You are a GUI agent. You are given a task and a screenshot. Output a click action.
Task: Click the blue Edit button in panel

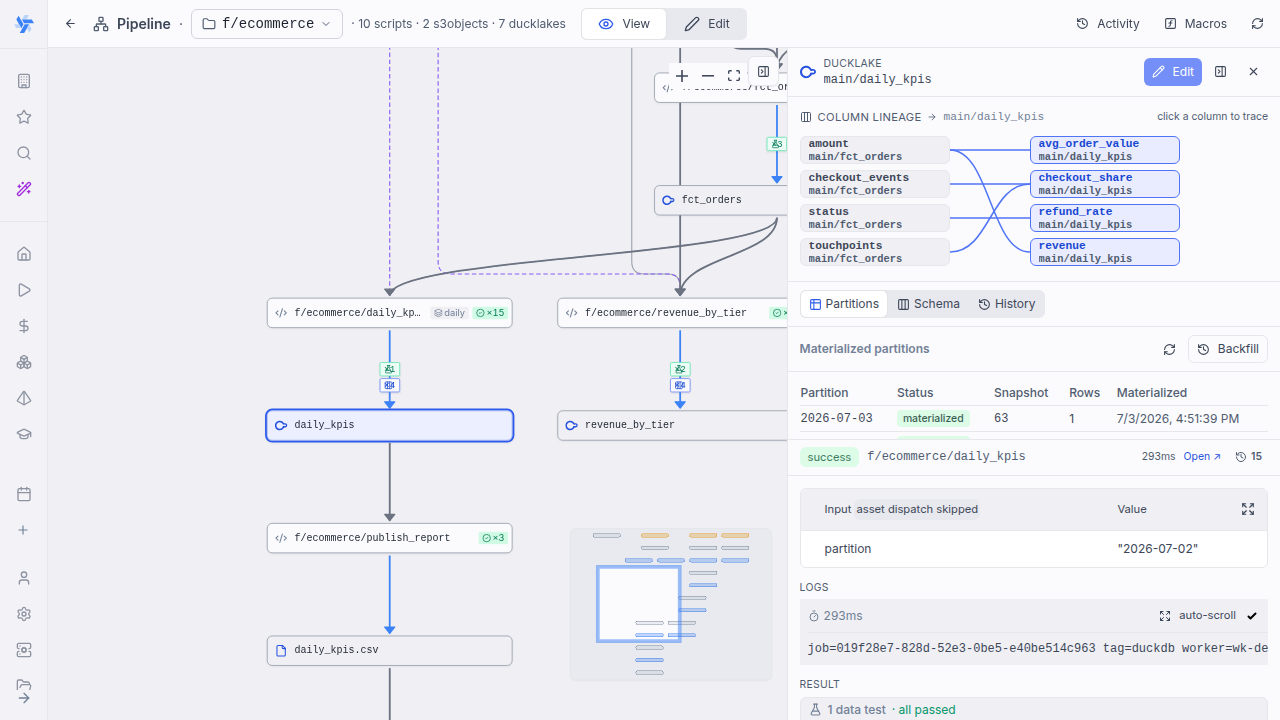point(1173,72)
